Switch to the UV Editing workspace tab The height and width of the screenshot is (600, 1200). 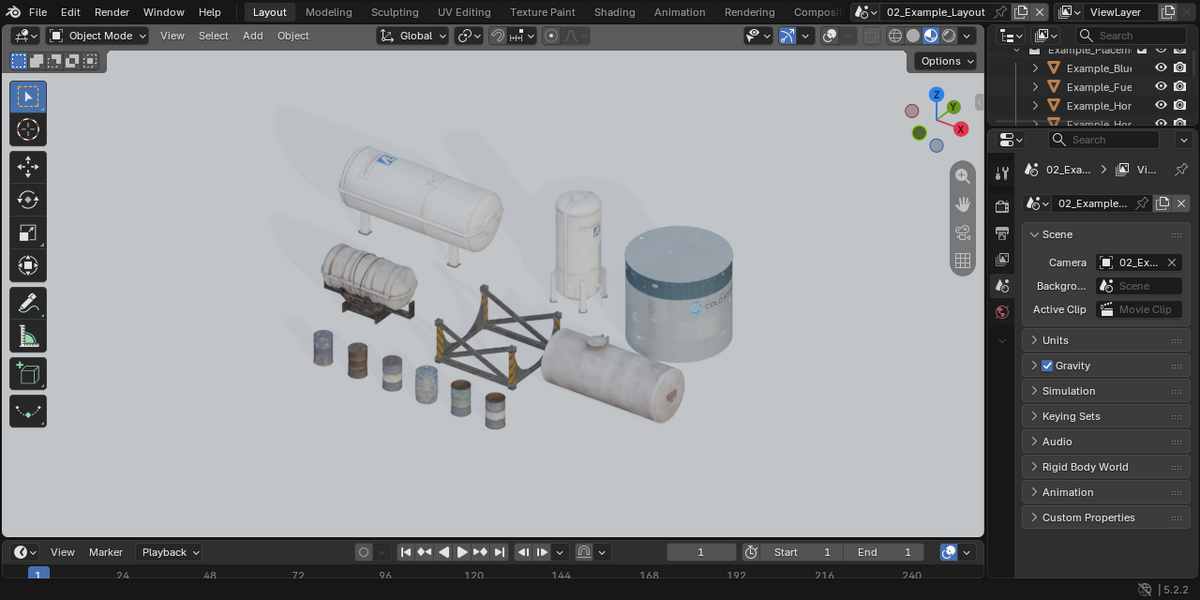(x=464, y=12)
